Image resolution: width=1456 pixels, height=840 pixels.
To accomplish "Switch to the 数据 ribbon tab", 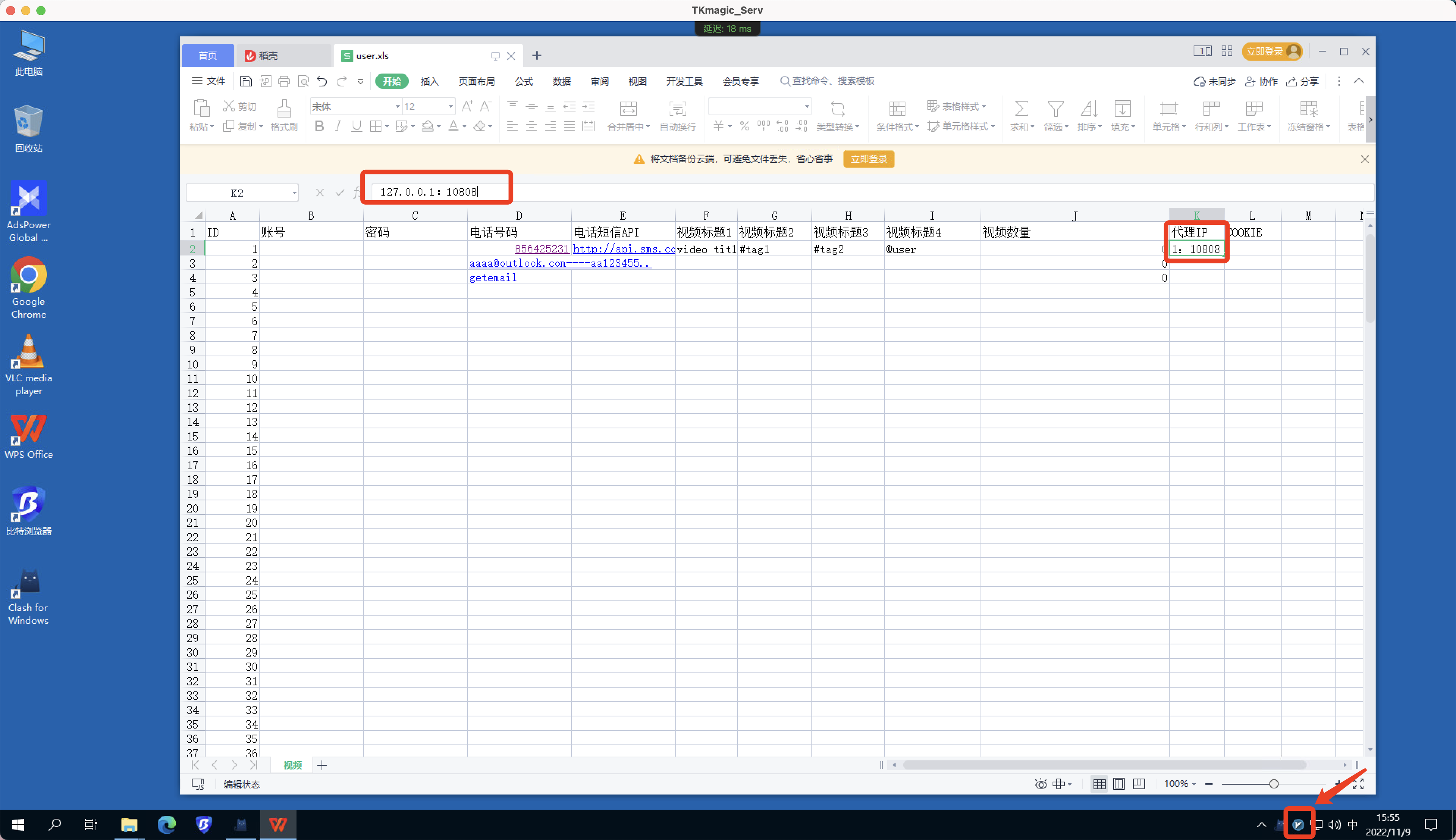I will [x=561, y=81].
